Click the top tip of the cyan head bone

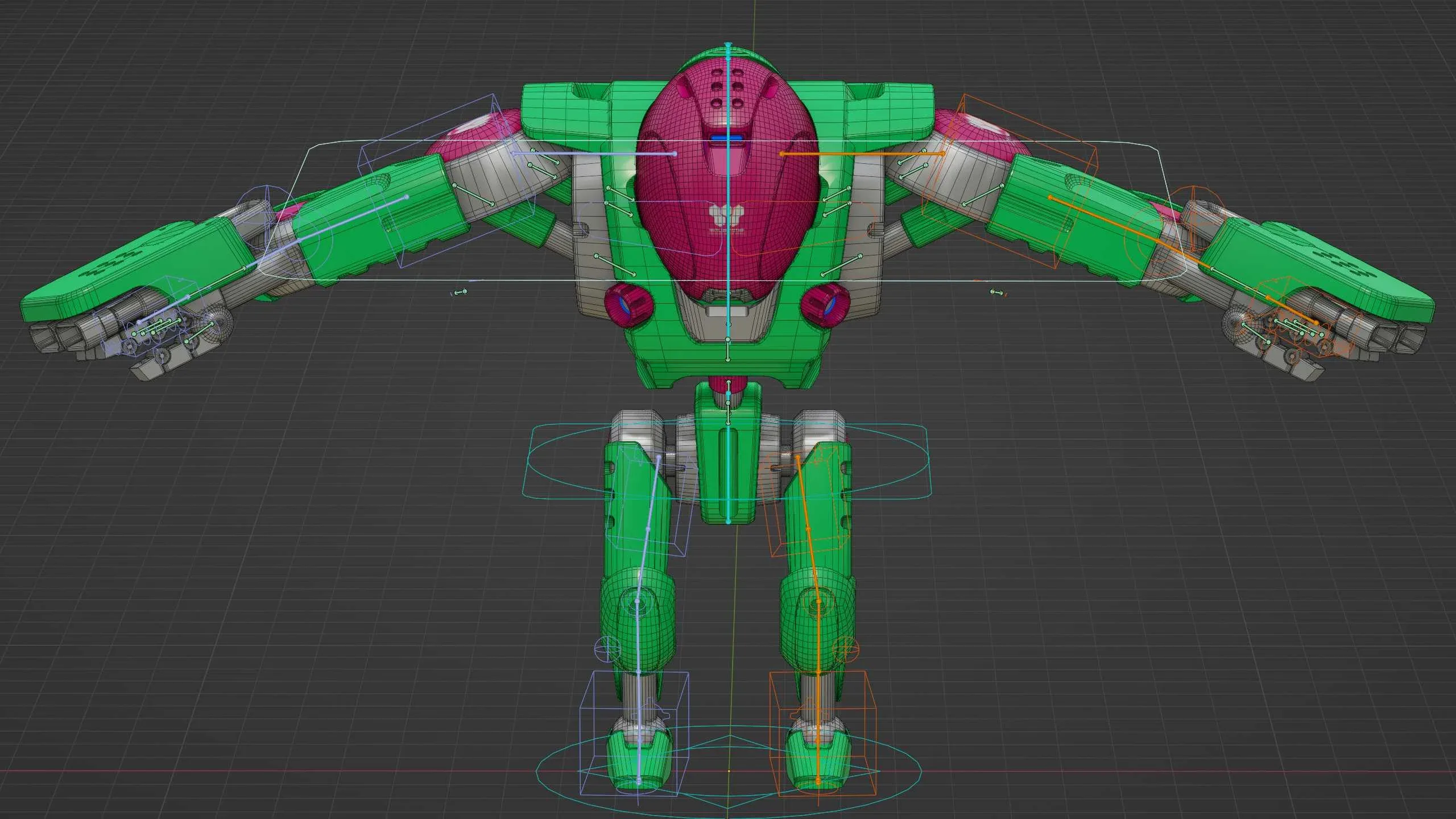point(727,44)
